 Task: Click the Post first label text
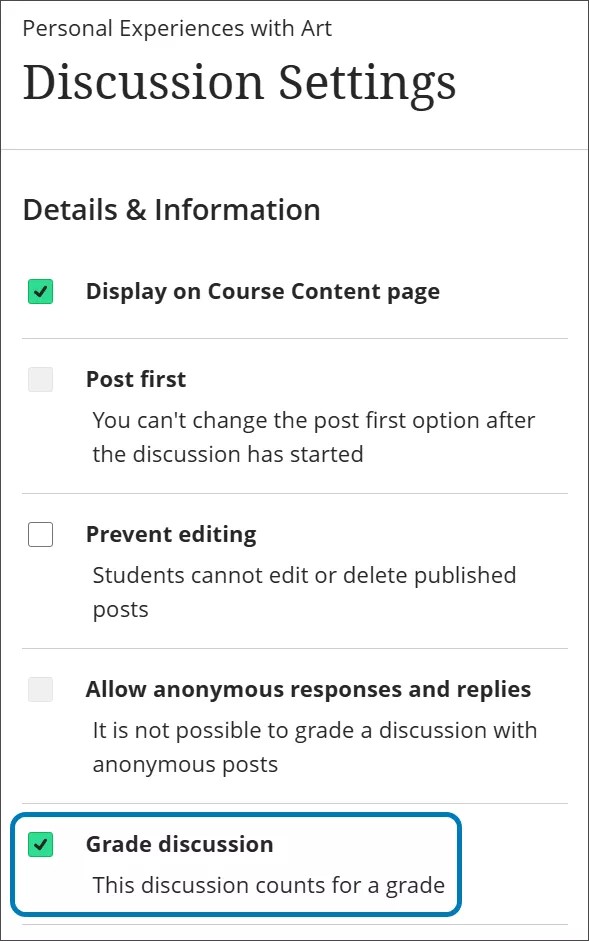point(136,379)
